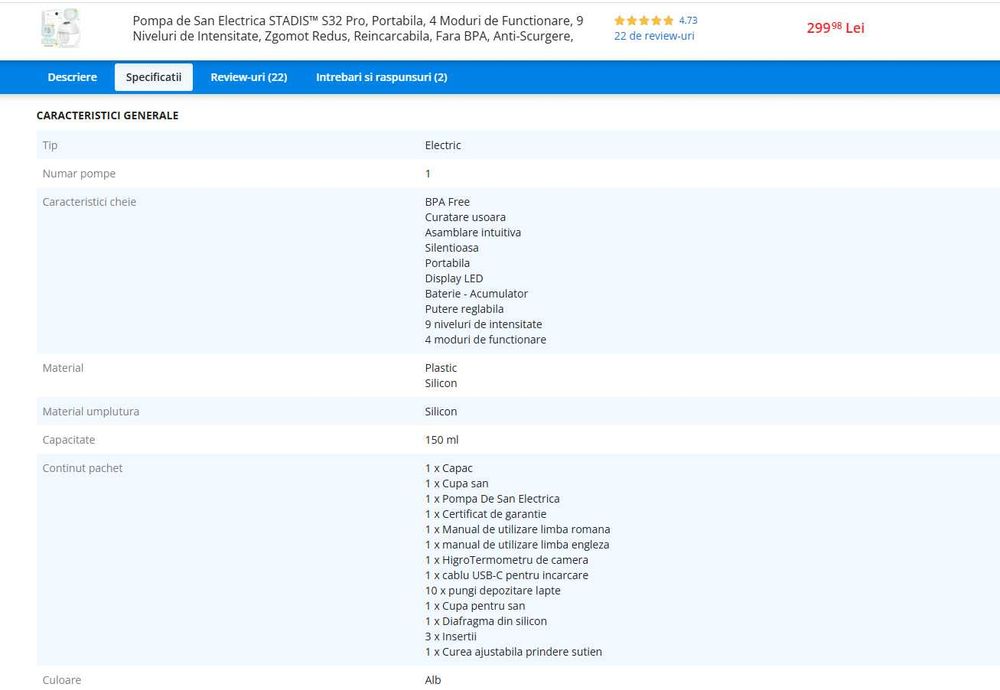Click the 4.73 rating score

[x=688, y=20]
